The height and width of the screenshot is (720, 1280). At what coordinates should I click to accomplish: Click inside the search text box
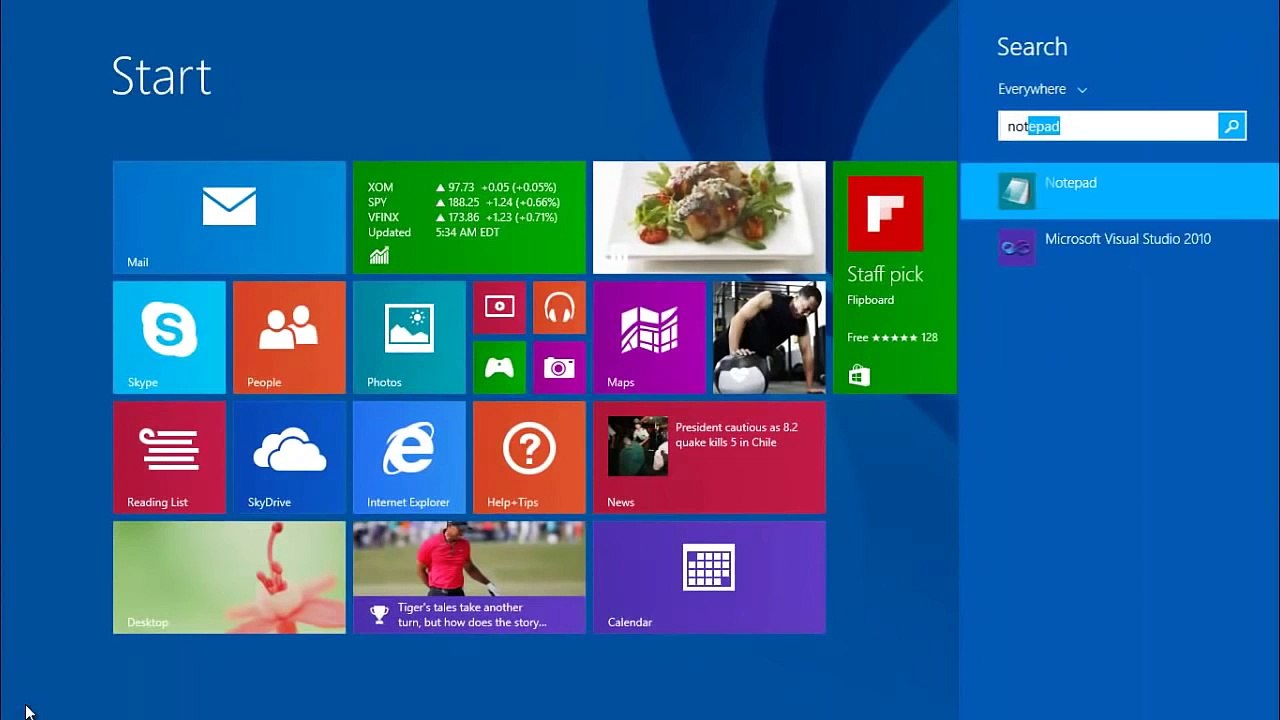[1108, 126]
